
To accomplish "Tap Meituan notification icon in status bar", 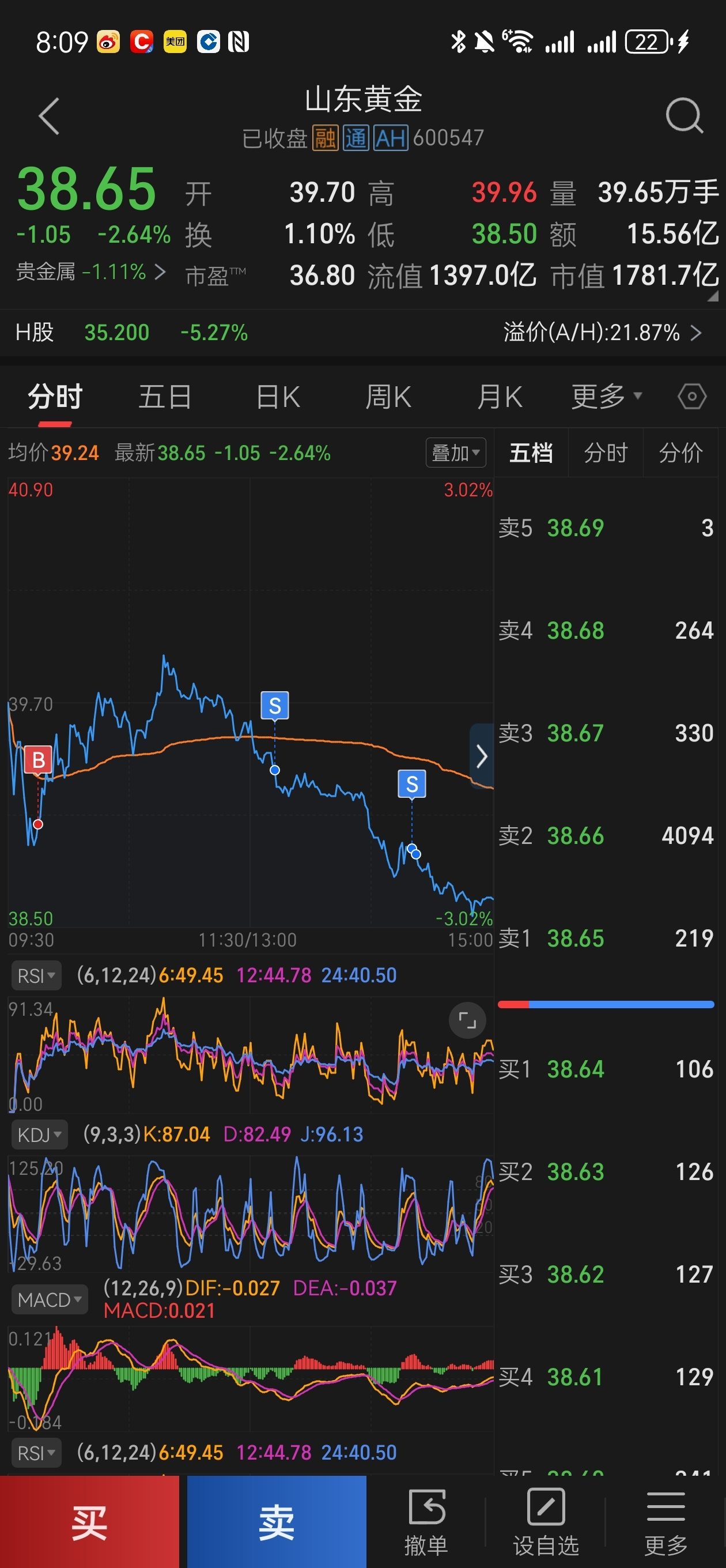I will (175, 42).
